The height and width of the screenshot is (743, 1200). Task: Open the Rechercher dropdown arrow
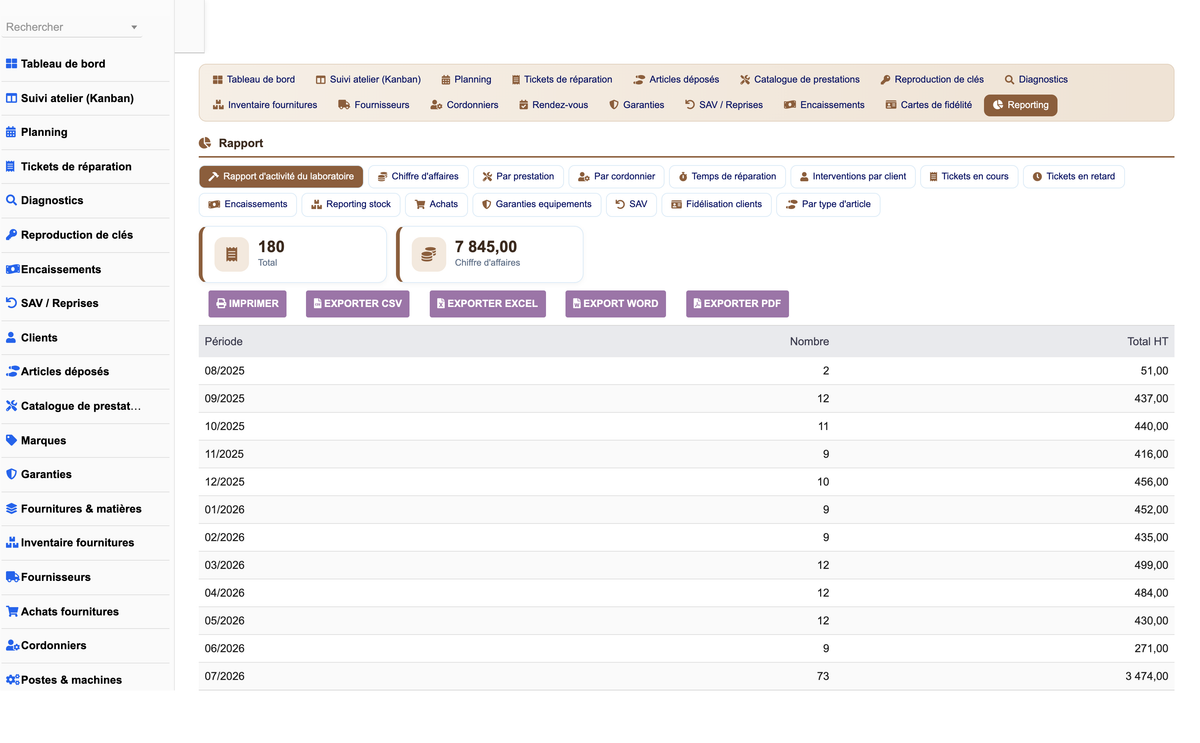(x=135, y=27)
